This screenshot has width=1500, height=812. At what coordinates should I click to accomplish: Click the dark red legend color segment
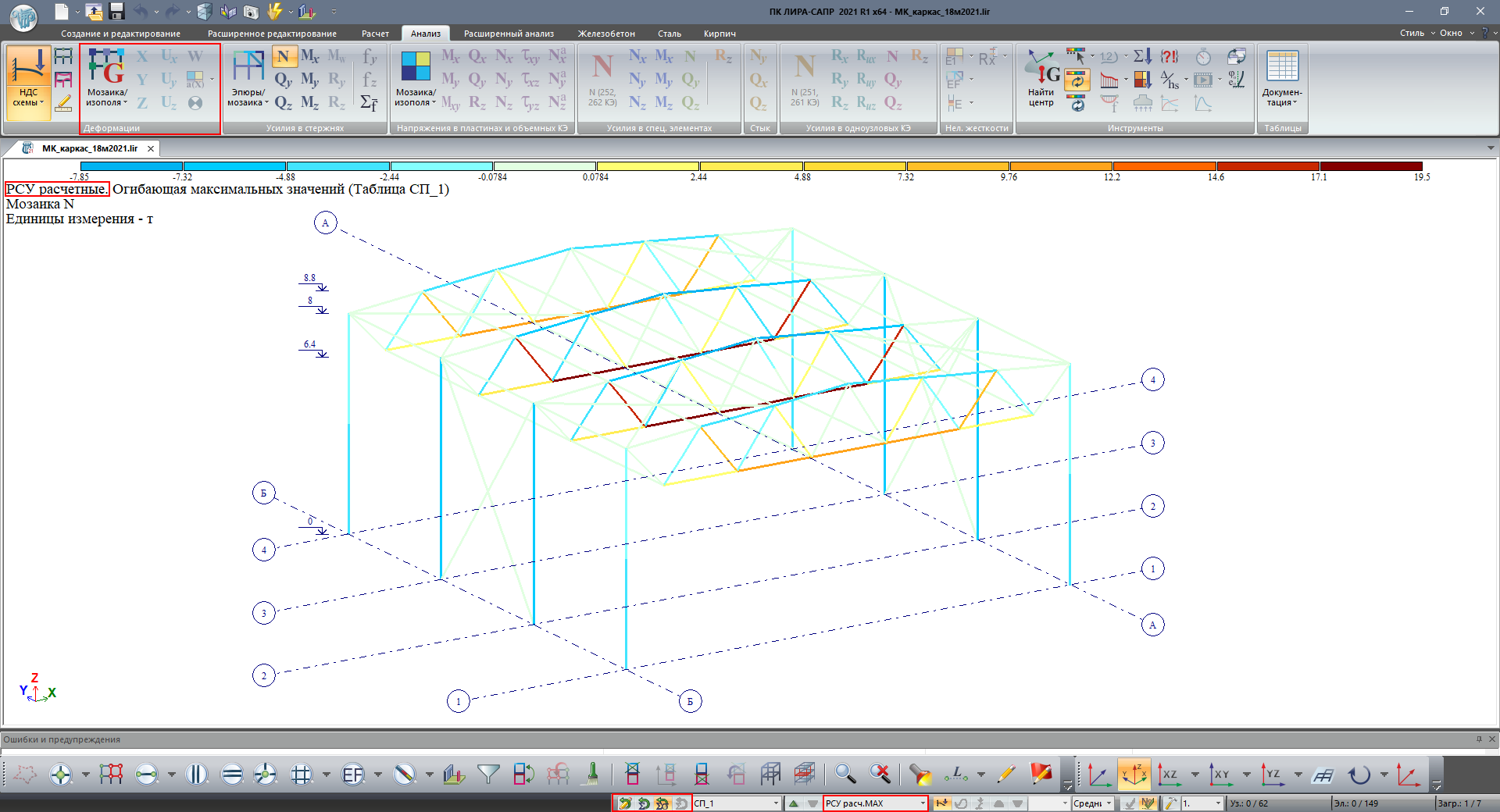tap(1370, 166)
